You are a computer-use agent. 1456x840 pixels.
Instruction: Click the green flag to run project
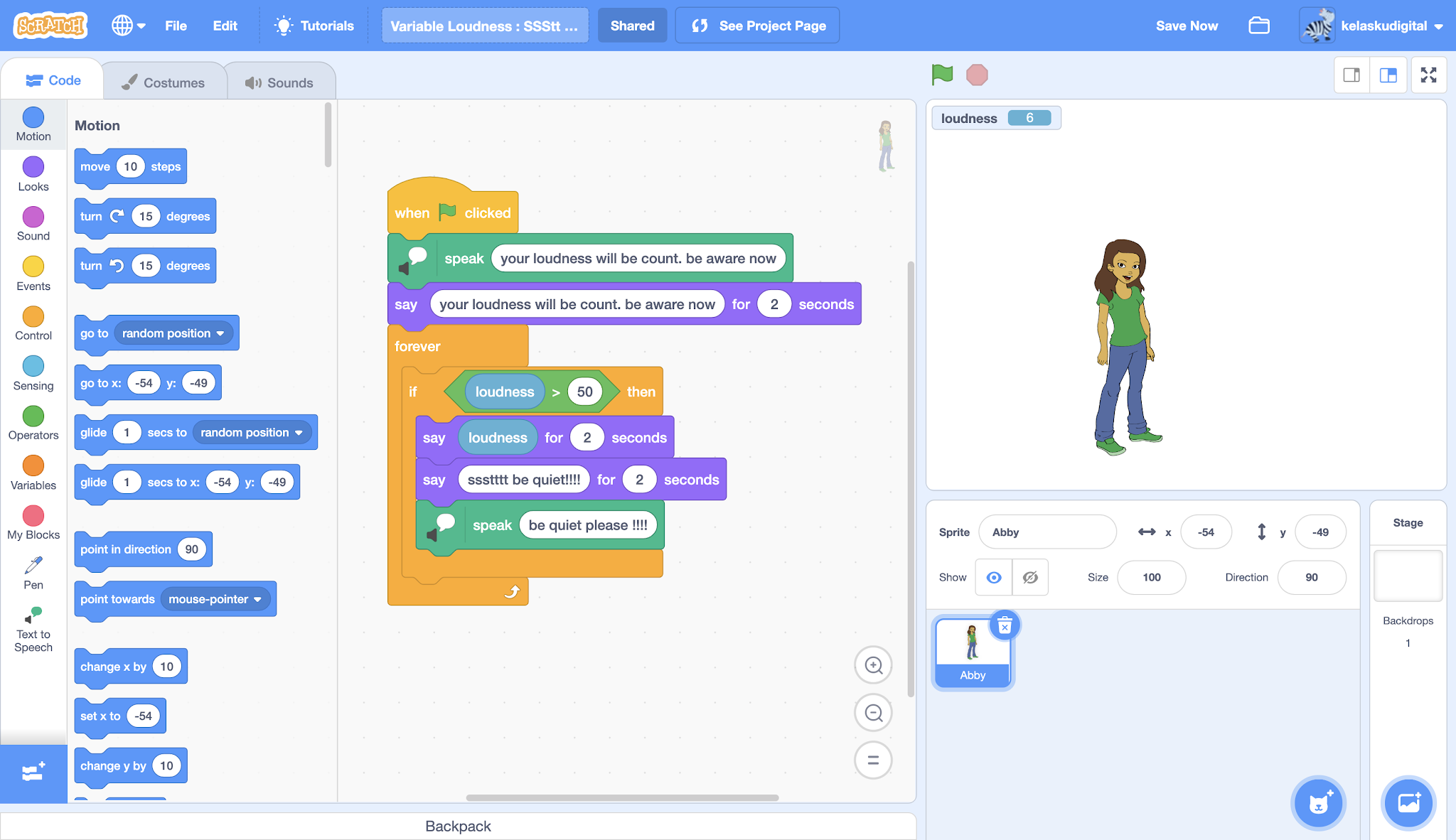click(x=942, y=73)
